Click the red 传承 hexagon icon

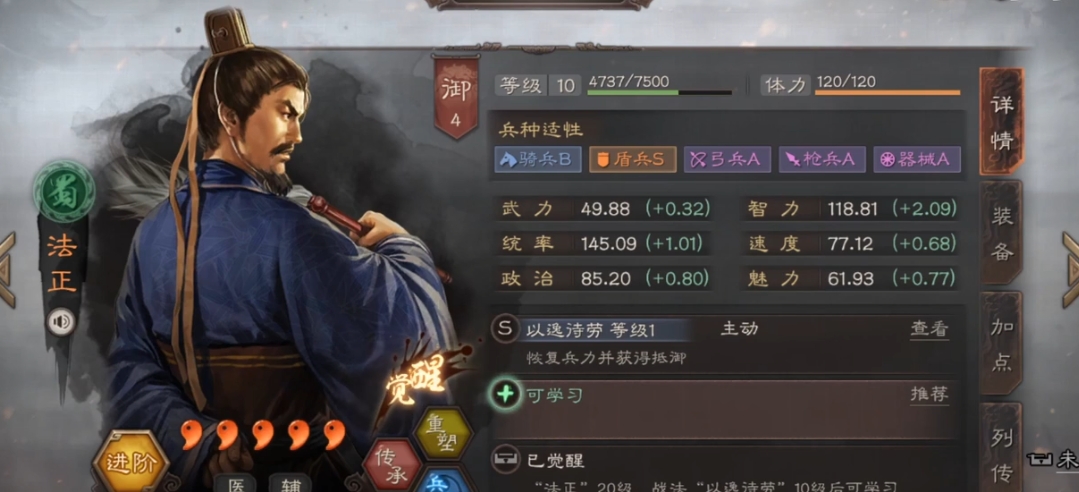393,464
